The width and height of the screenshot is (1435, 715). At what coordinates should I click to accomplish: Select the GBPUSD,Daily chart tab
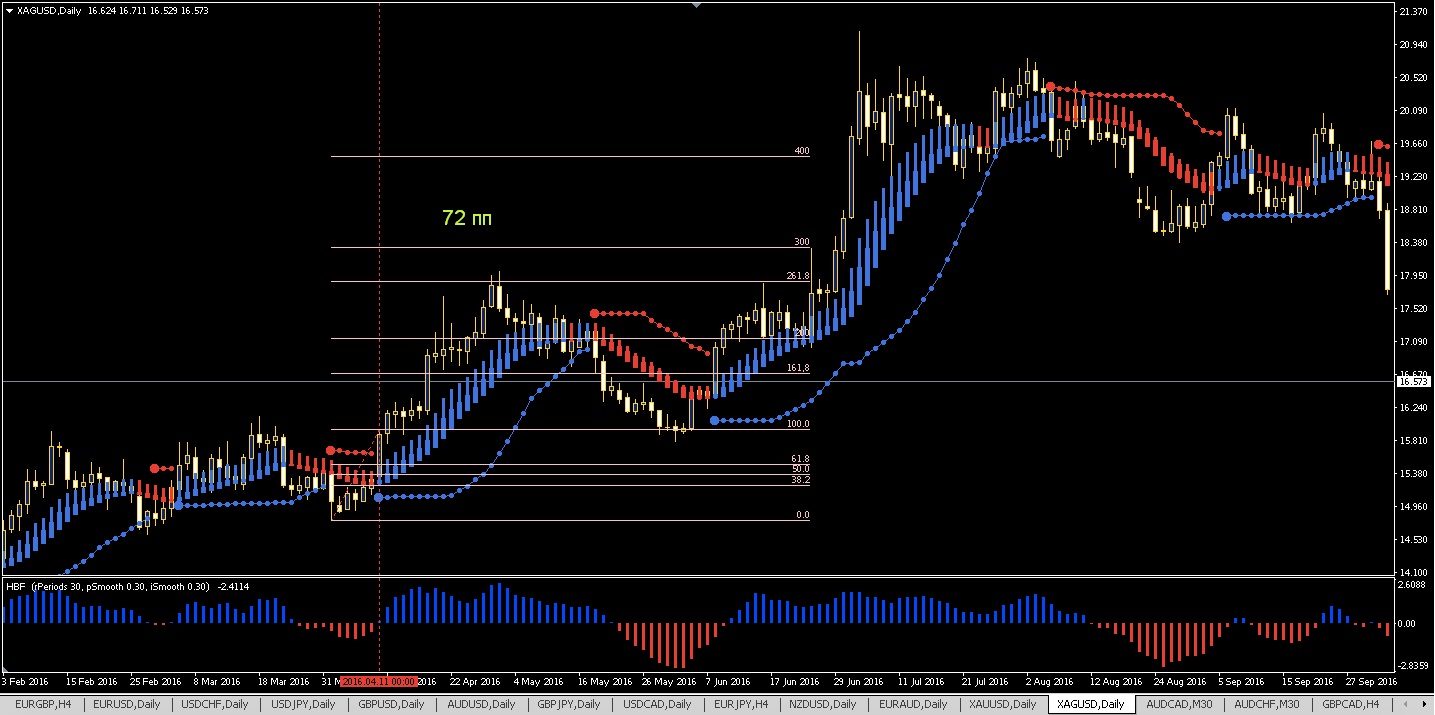(x=391, y=705)
